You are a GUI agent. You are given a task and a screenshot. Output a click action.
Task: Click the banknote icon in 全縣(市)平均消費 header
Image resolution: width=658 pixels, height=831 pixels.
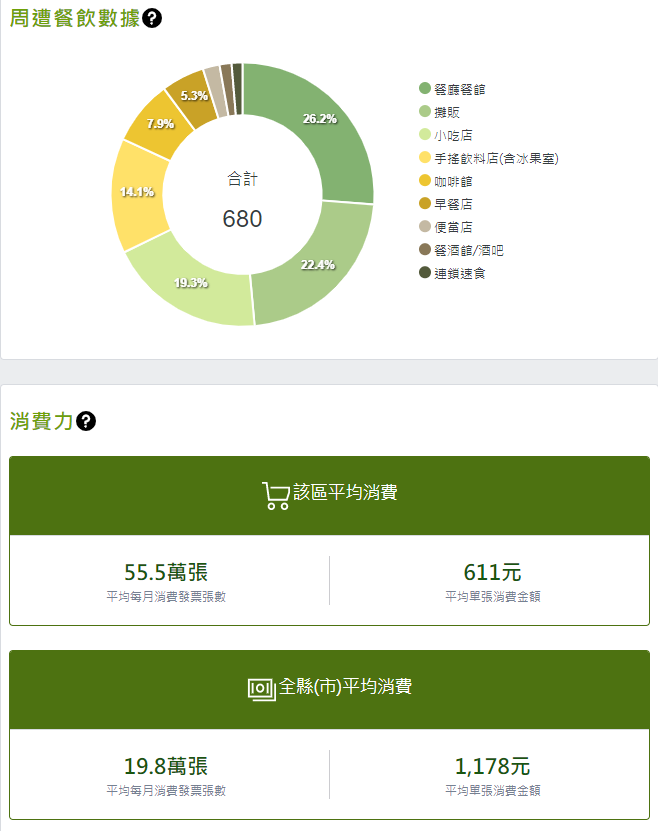tap(262, 689)
